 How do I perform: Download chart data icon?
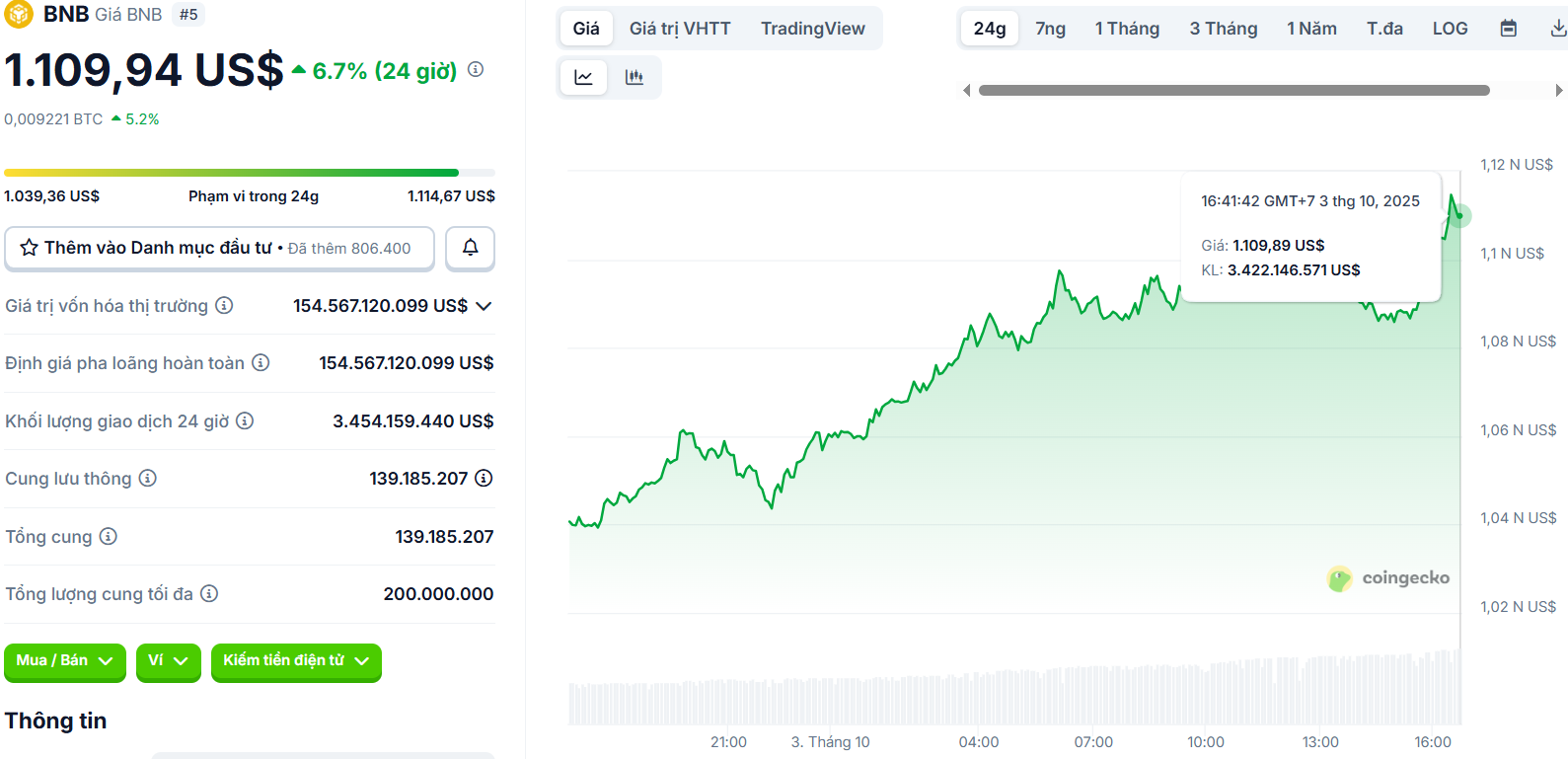[x=1557, y=29]
